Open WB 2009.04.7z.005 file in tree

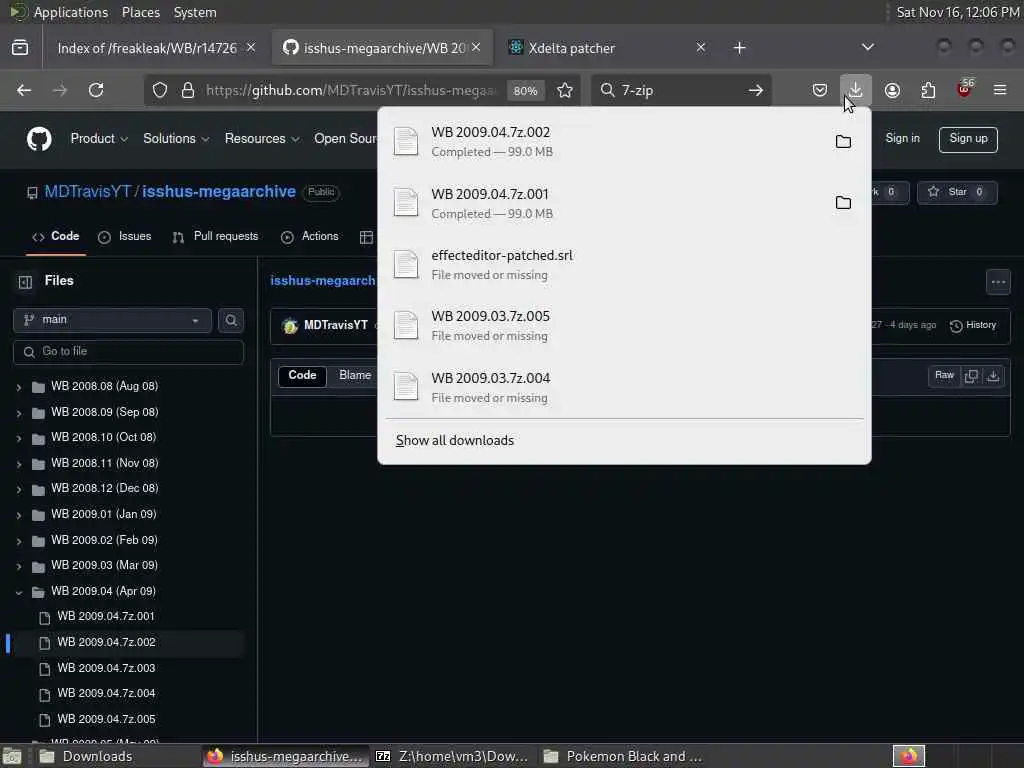click(106, 720)
